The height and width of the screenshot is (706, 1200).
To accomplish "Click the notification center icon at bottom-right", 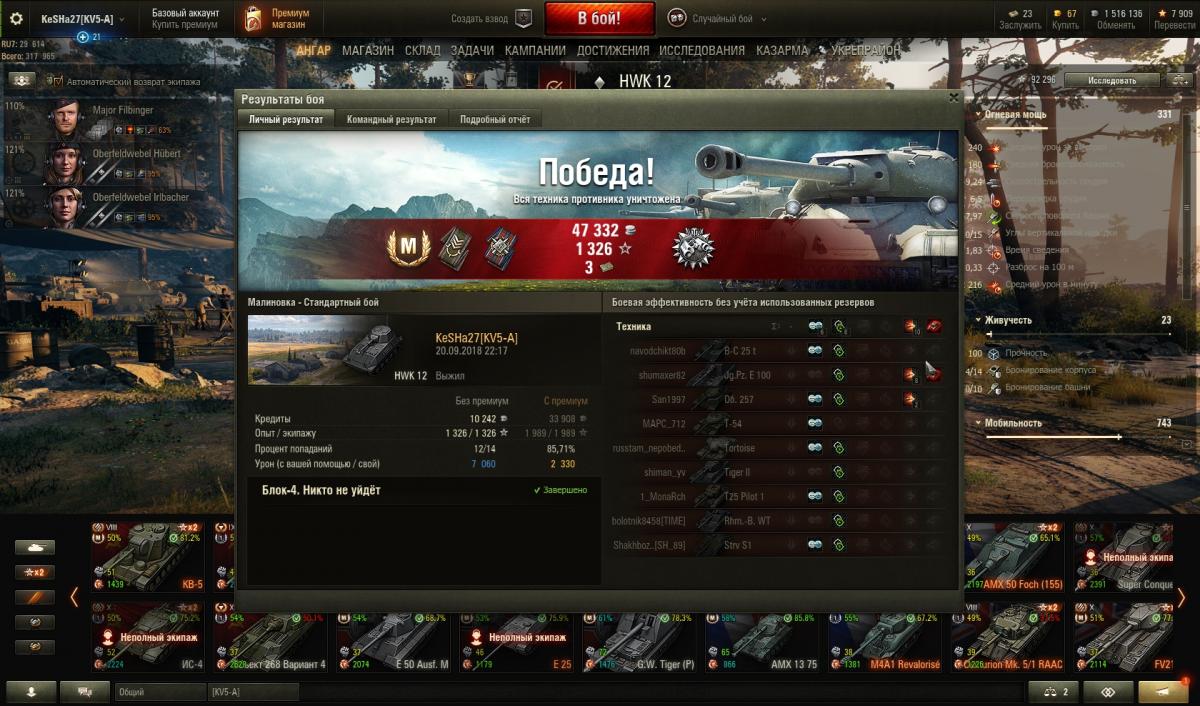I will (x=1164, y=691).
